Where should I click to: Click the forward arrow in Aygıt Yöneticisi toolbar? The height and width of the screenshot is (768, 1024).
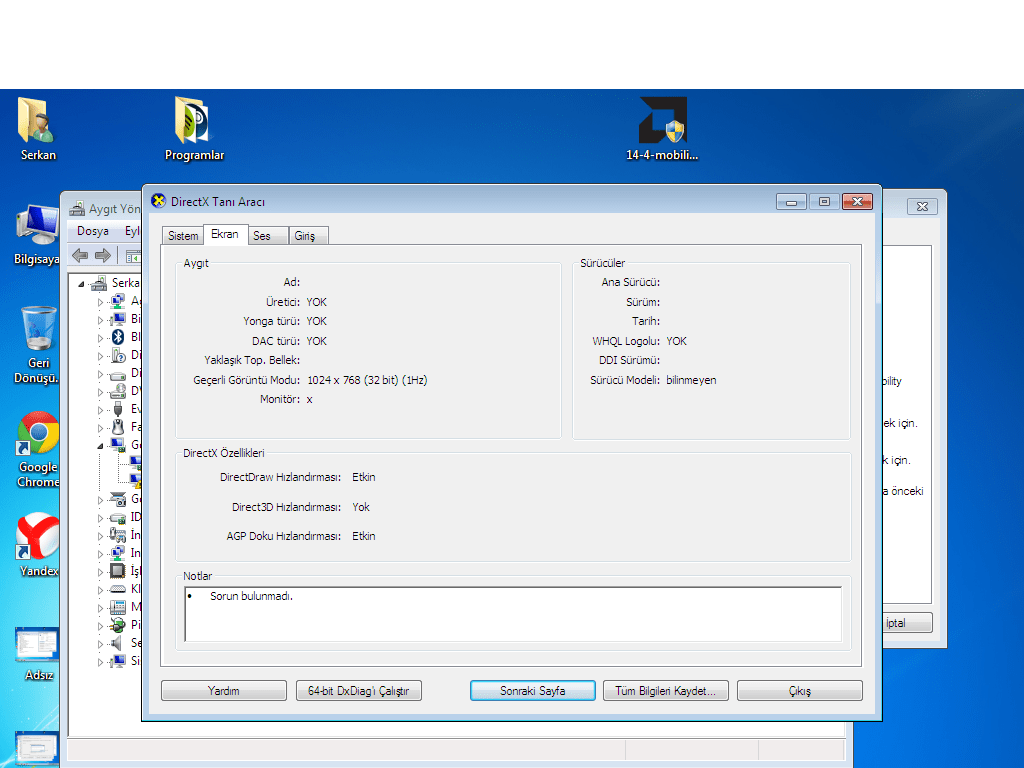pyautogui.click(x=103, y=255)
